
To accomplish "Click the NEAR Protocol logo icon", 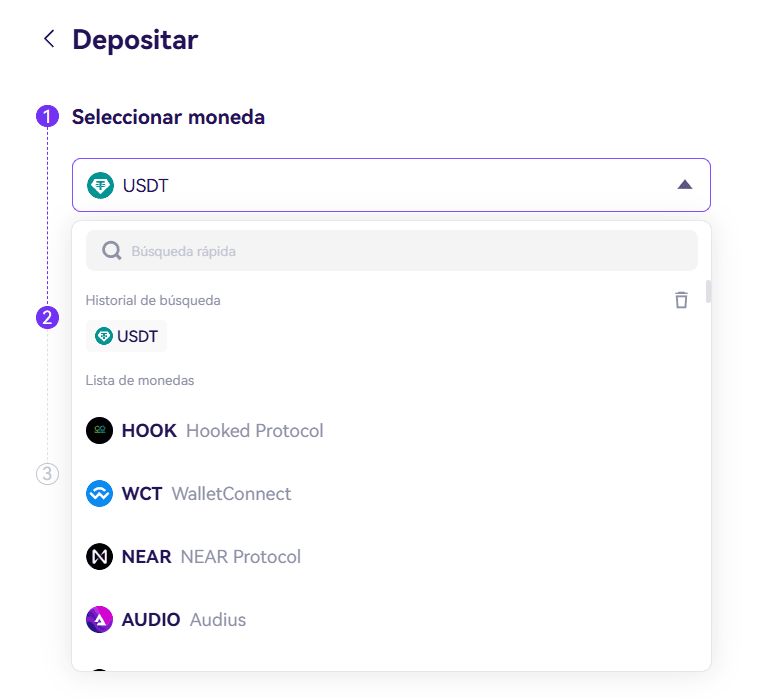I will (x=99, y=556).
